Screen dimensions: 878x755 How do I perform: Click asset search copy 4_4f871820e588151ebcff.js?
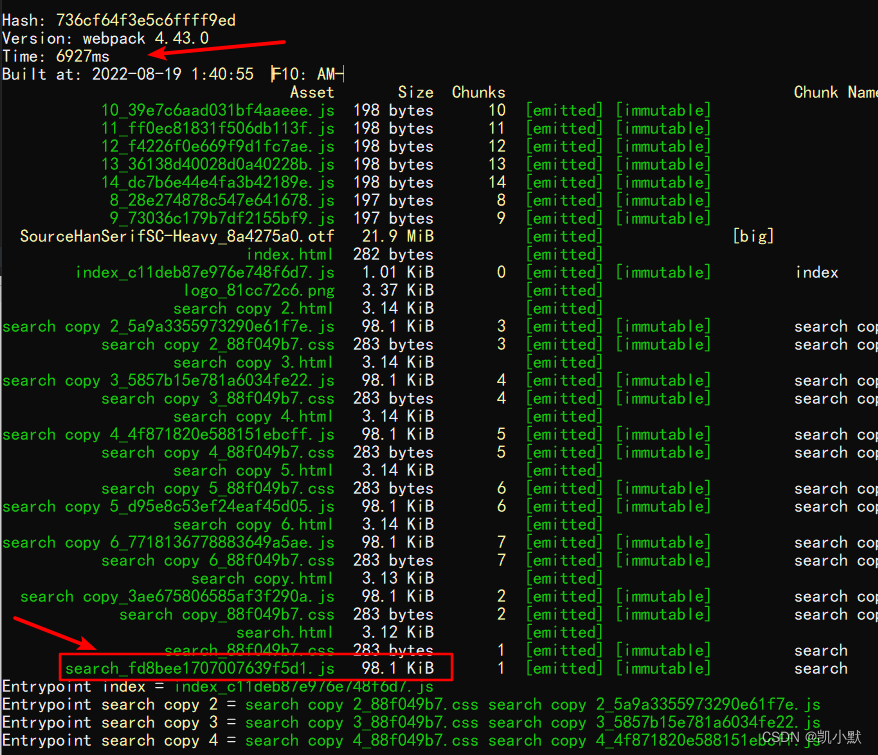tap(168, 434)
